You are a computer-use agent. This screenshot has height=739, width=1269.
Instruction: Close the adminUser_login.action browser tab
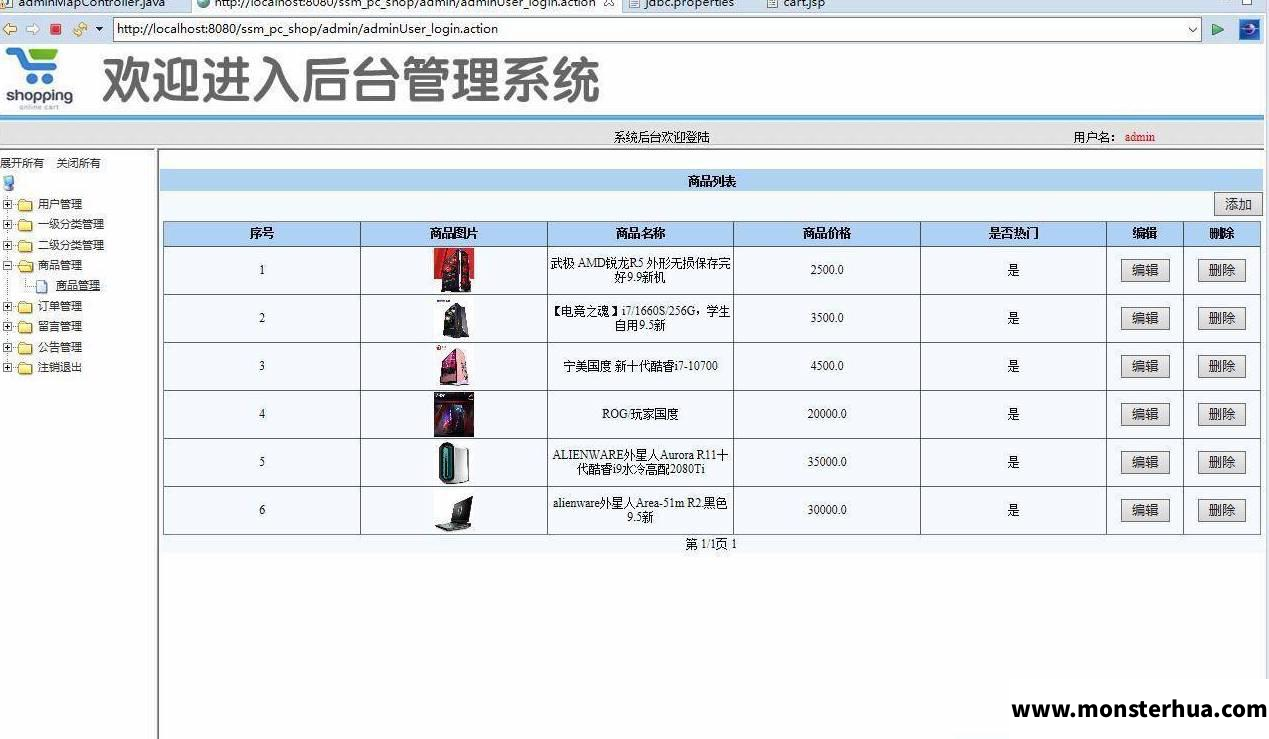[609, 4]
